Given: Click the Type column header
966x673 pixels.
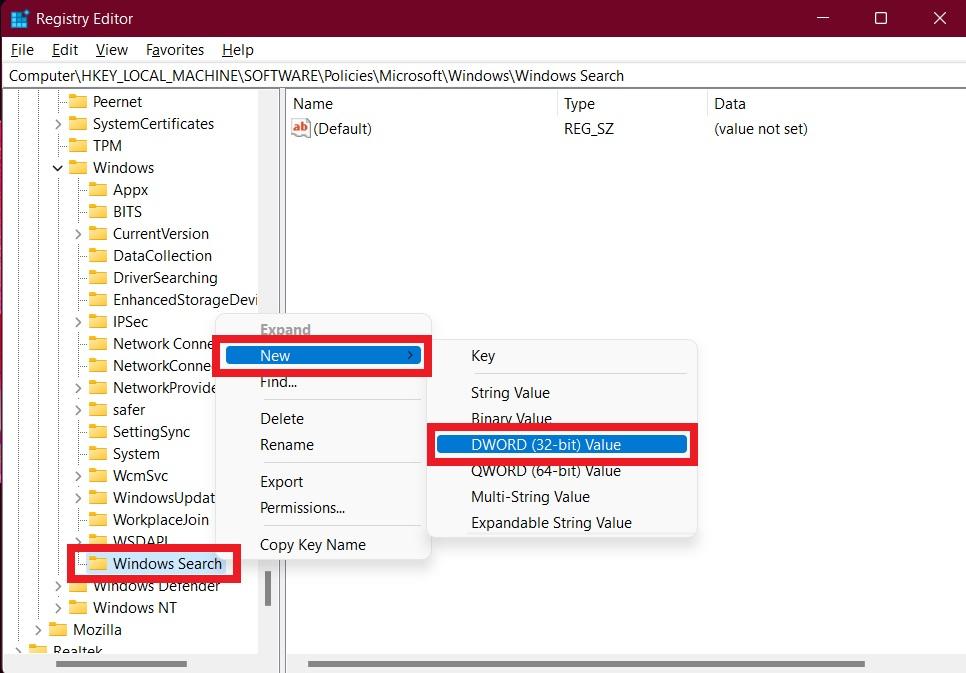Looking at the screenshot, I should point(632,104).
